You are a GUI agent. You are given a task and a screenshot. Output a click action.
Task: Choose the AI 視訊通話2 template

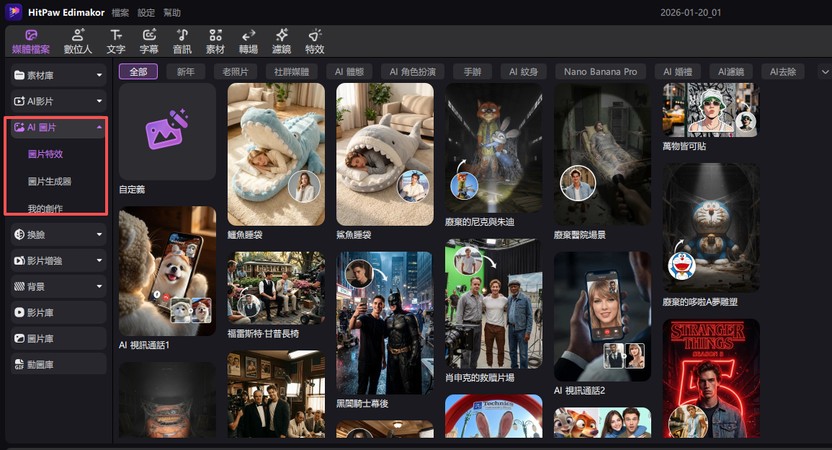point(602,316)
